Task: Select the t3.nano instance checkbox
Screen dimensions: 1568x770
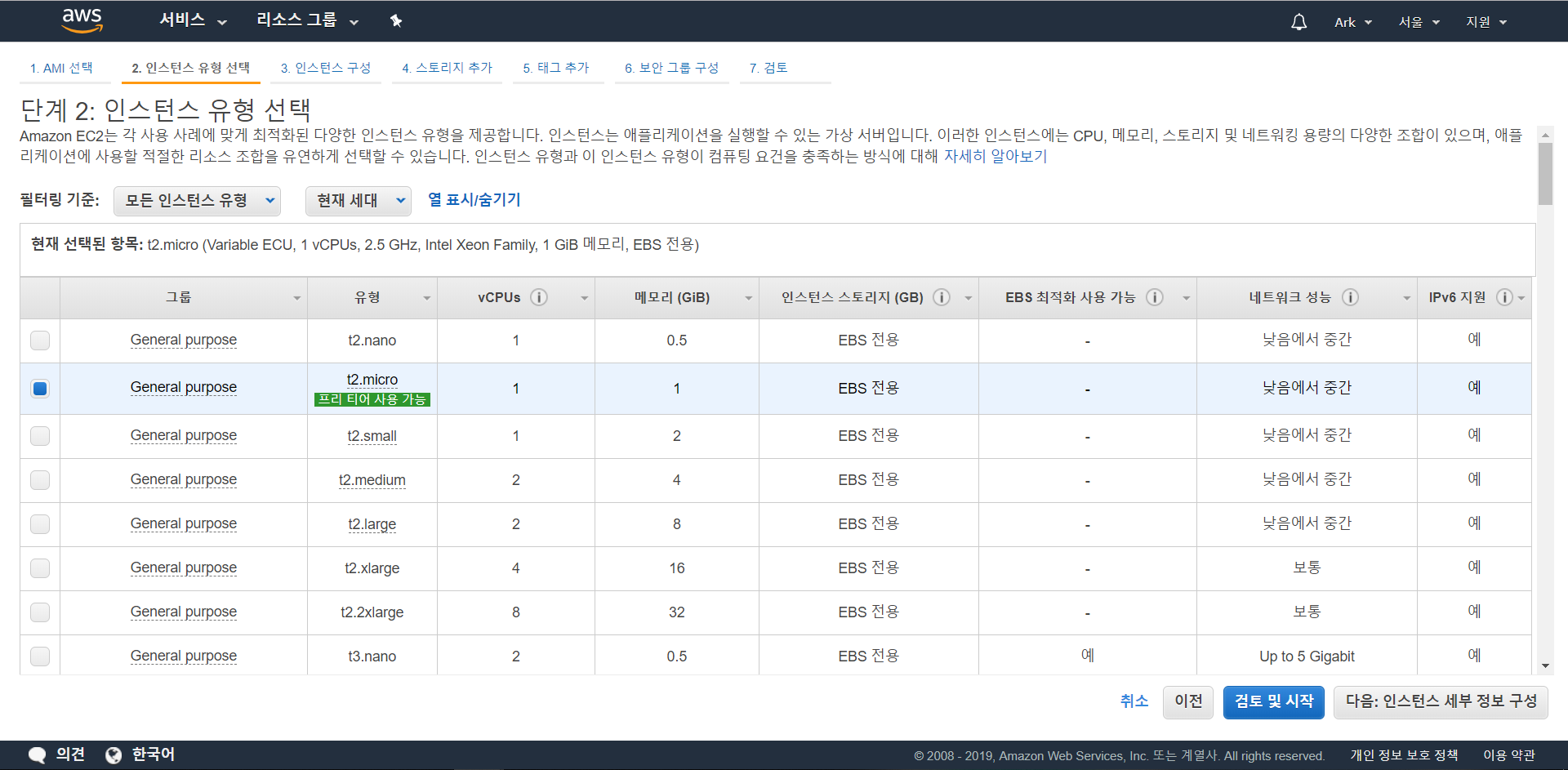Action: [40, 657]
